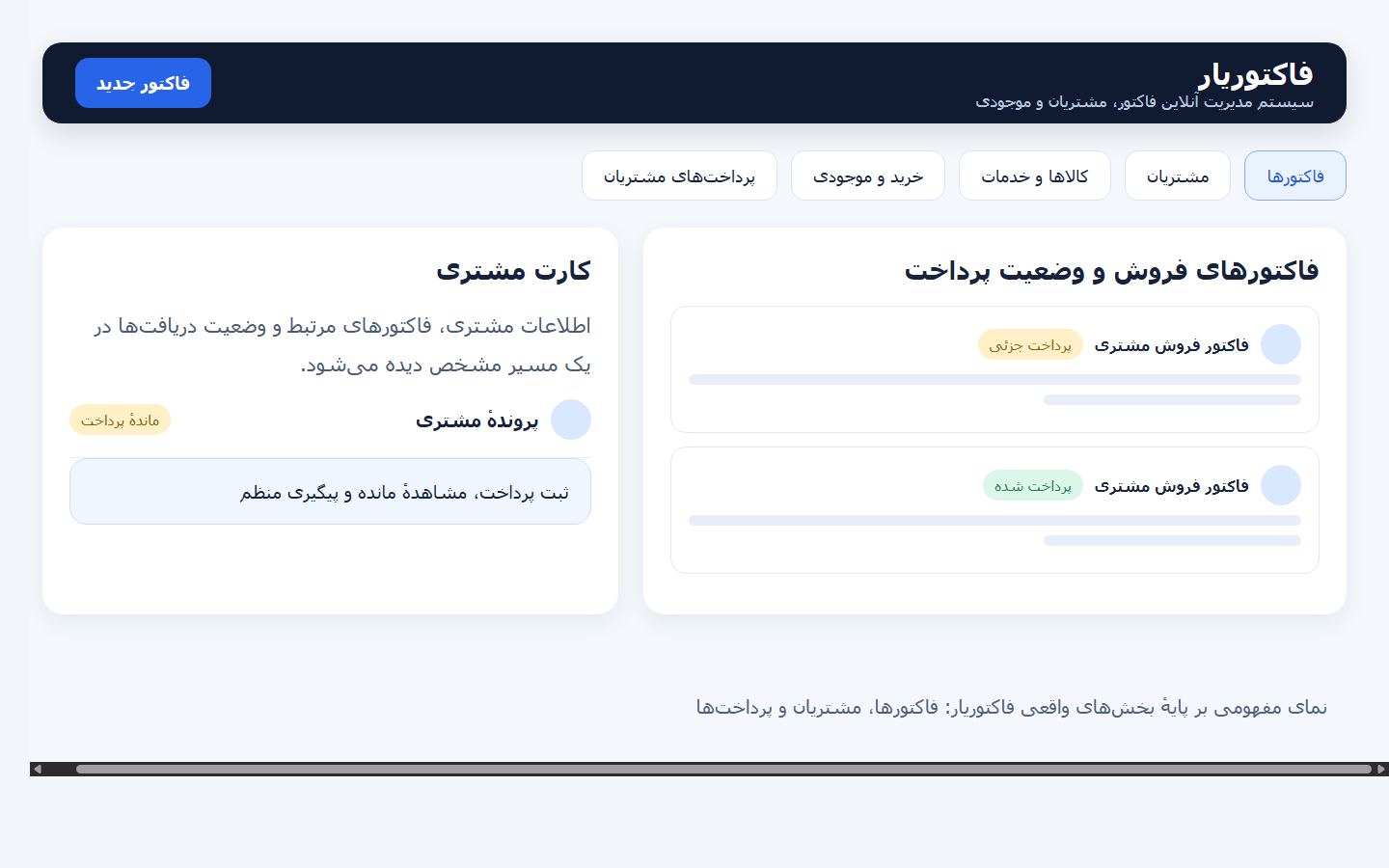
Task: Open the 'پرداخت‌های مشتریان' tab
Action: tap(679, 176)
